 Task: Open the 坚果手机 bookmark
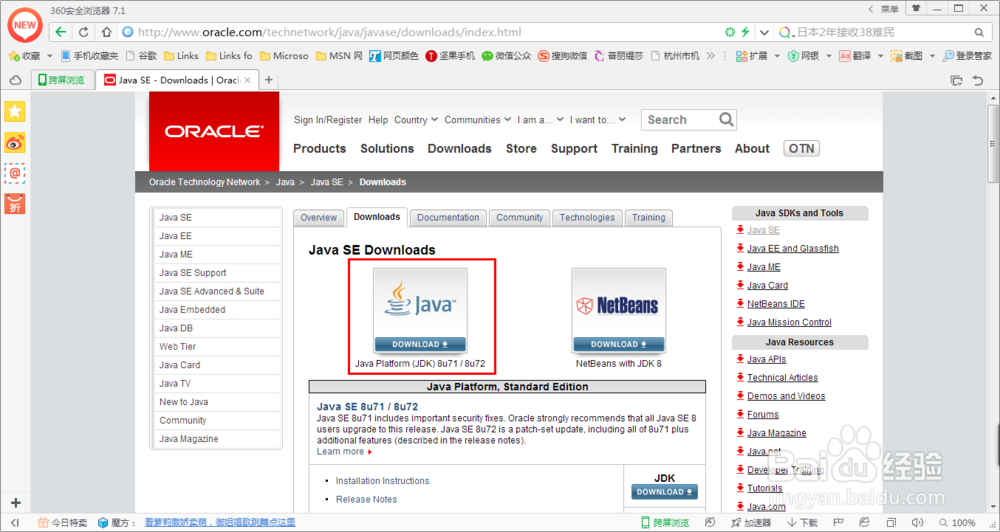(x=450, y=56)
